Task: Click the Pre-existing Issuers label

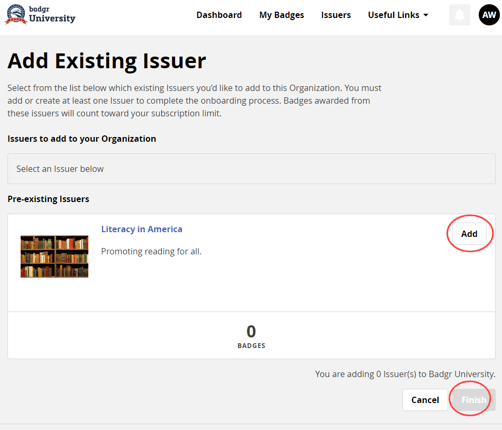Action: 48,199
